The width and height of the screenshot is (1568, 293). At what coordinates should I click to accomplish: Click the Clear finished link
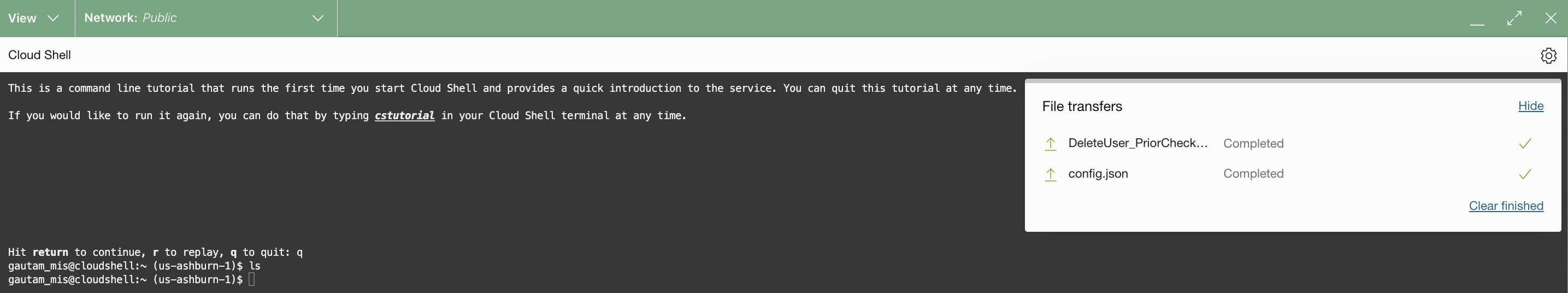1506,206
